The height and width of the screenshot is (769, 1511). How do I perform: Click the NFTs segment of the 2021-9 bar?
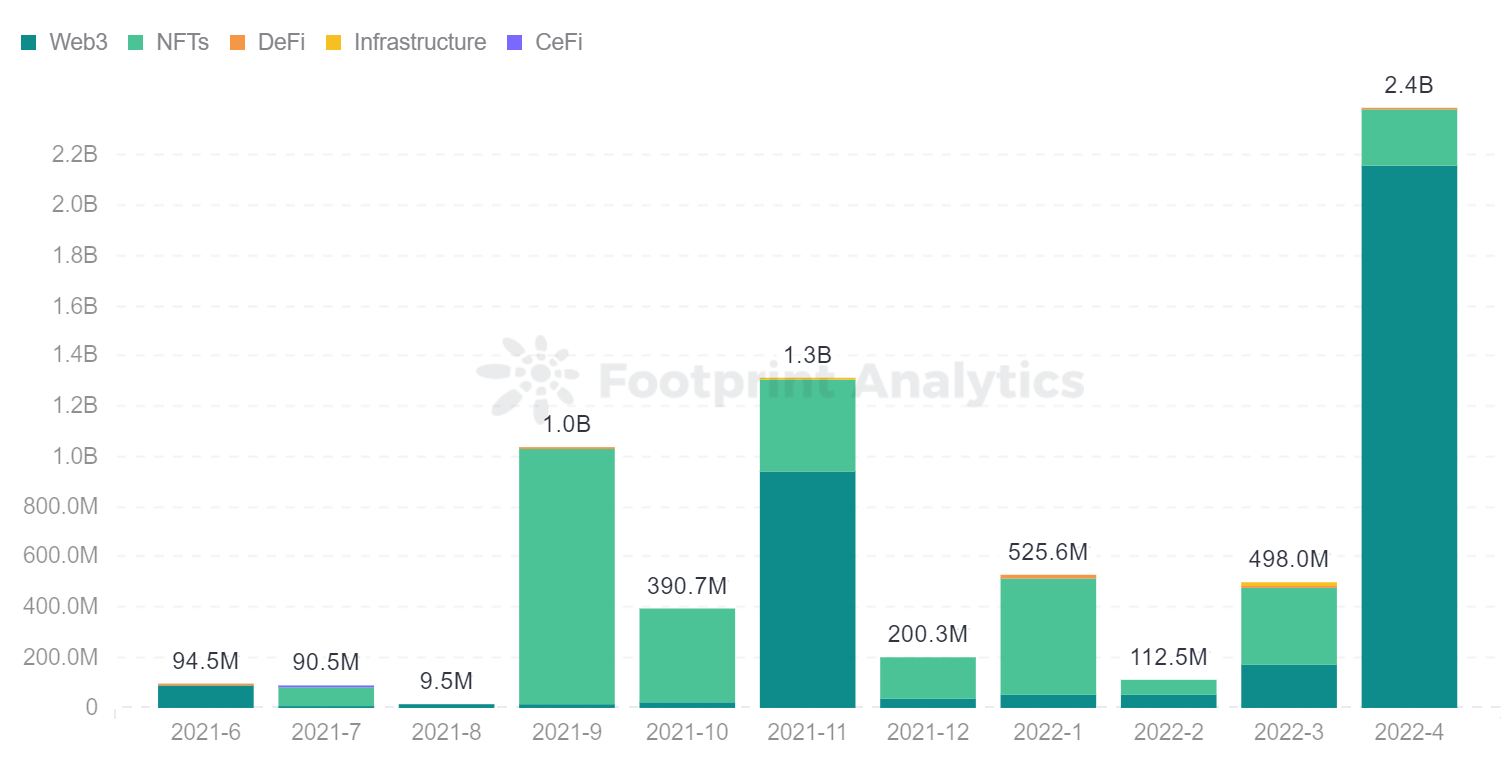(x=567, y=576)
